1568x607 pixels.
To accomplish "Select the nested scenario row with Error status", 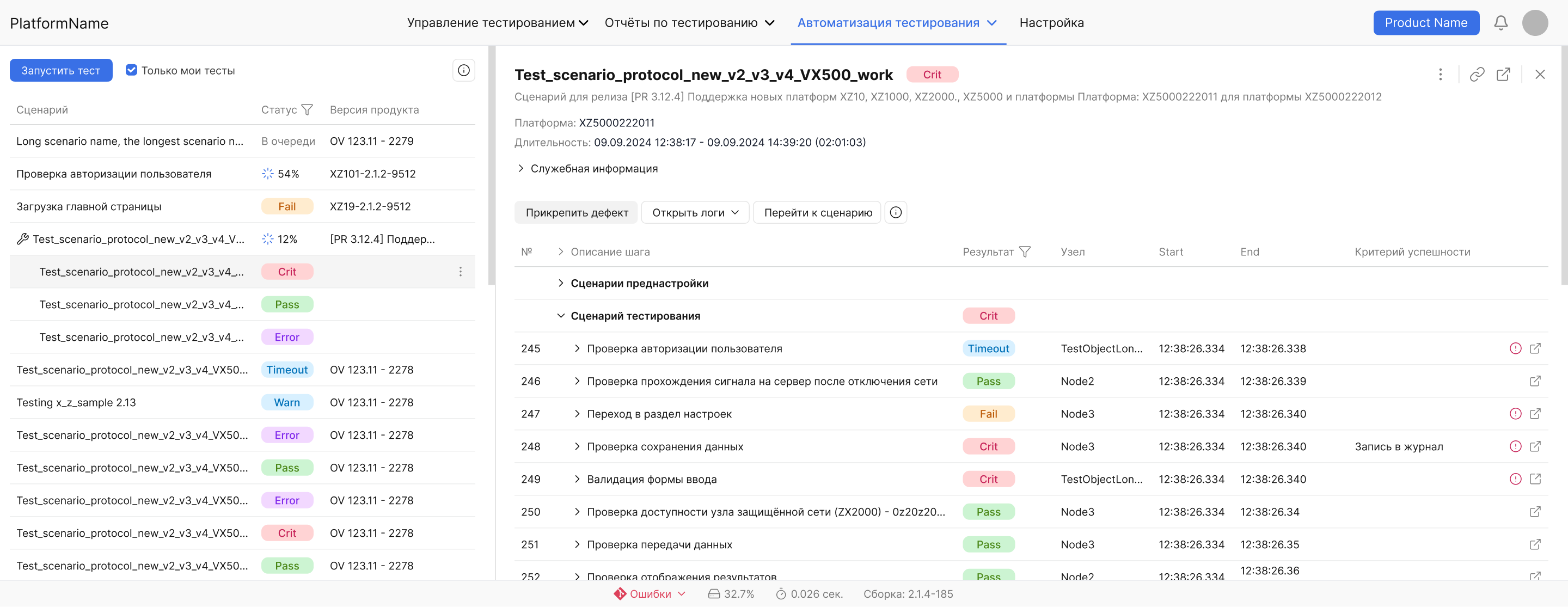I will point(242,338).
